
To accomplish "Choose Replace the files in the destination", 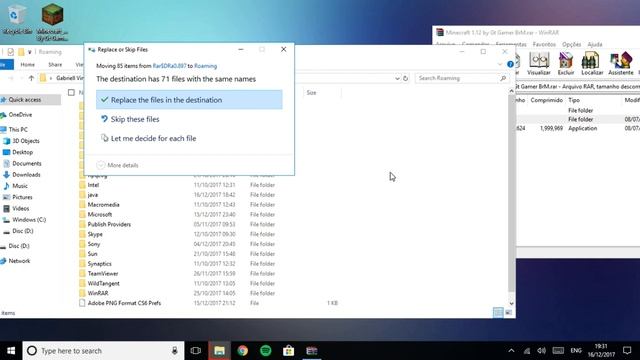I will pos(189,100).
